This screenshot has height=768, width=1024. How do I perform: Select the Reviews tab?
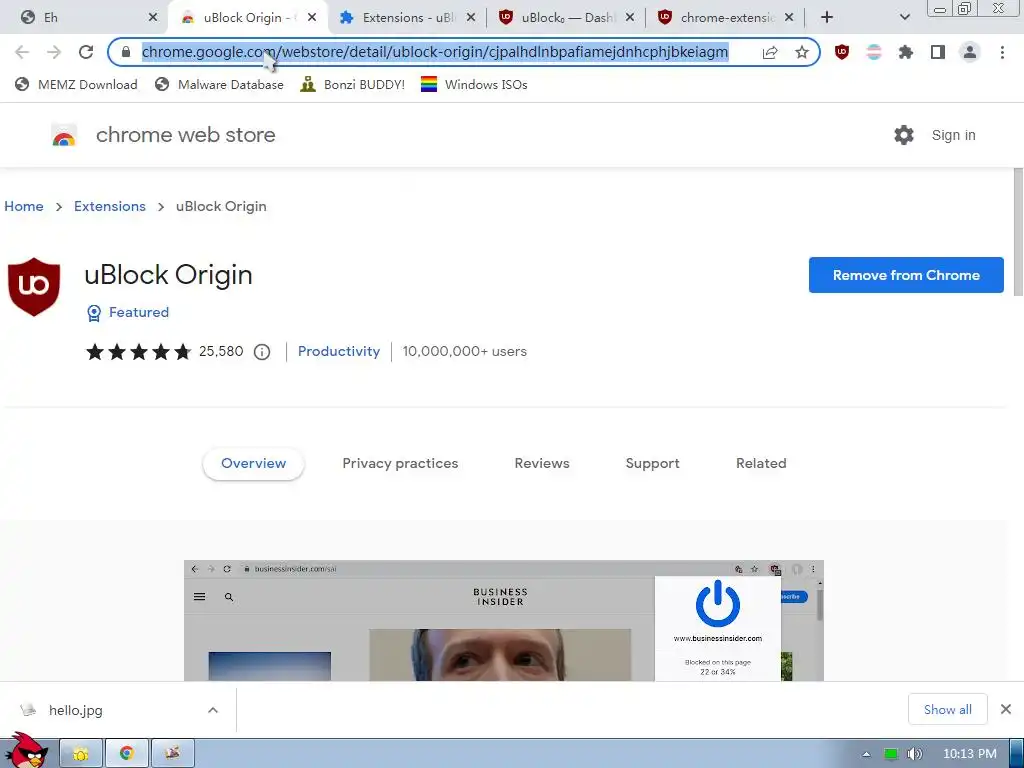tap(542, 464)
